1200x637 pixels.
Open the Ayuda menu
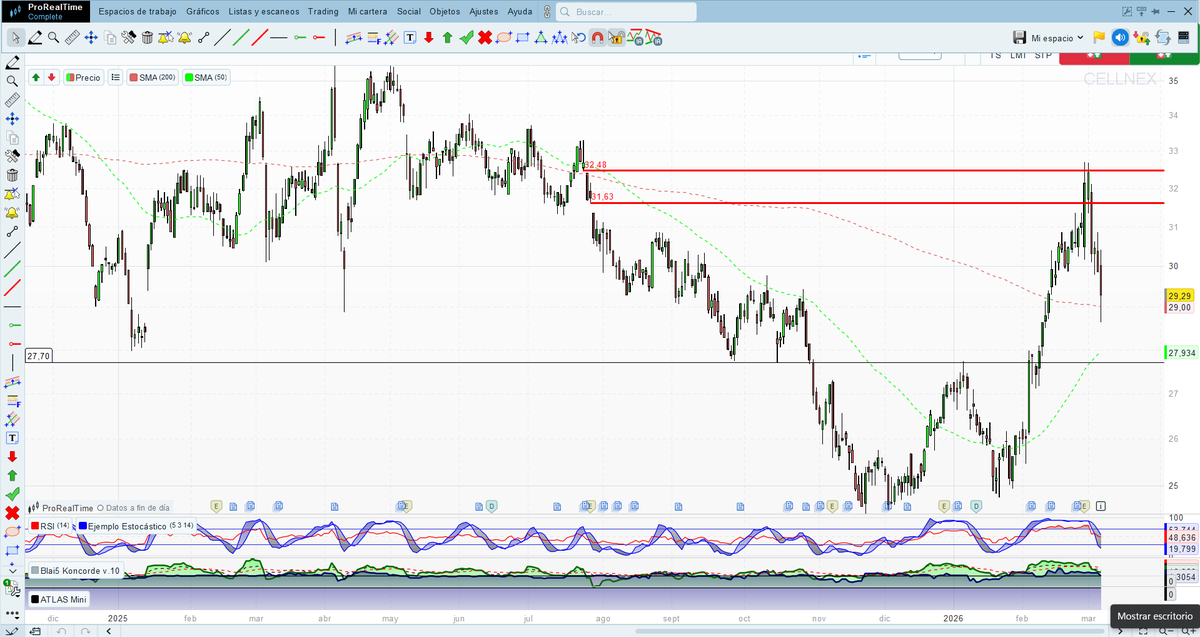click(x=520, y=11)
